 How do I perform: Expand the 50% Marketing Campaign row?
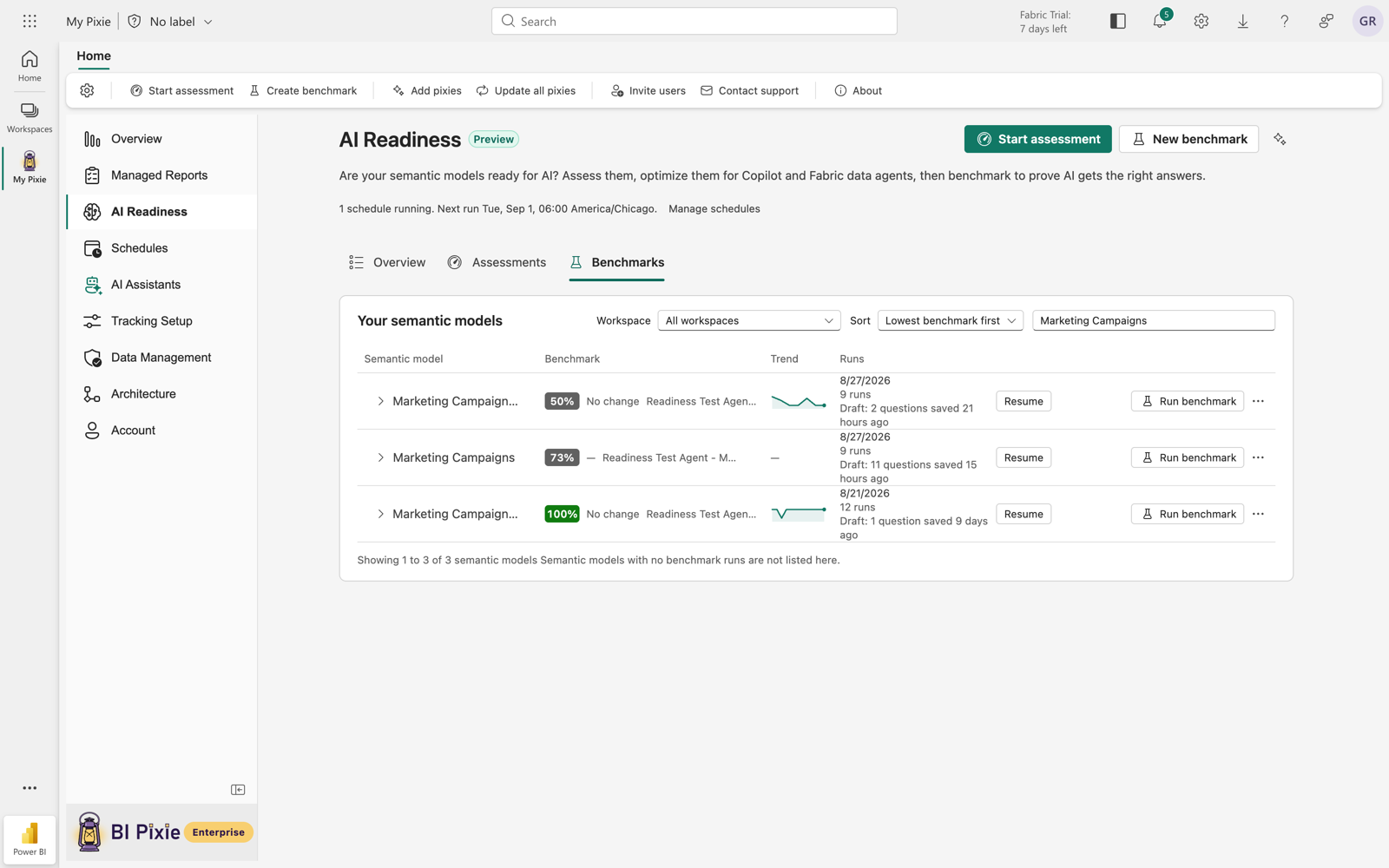click(380, 401)
